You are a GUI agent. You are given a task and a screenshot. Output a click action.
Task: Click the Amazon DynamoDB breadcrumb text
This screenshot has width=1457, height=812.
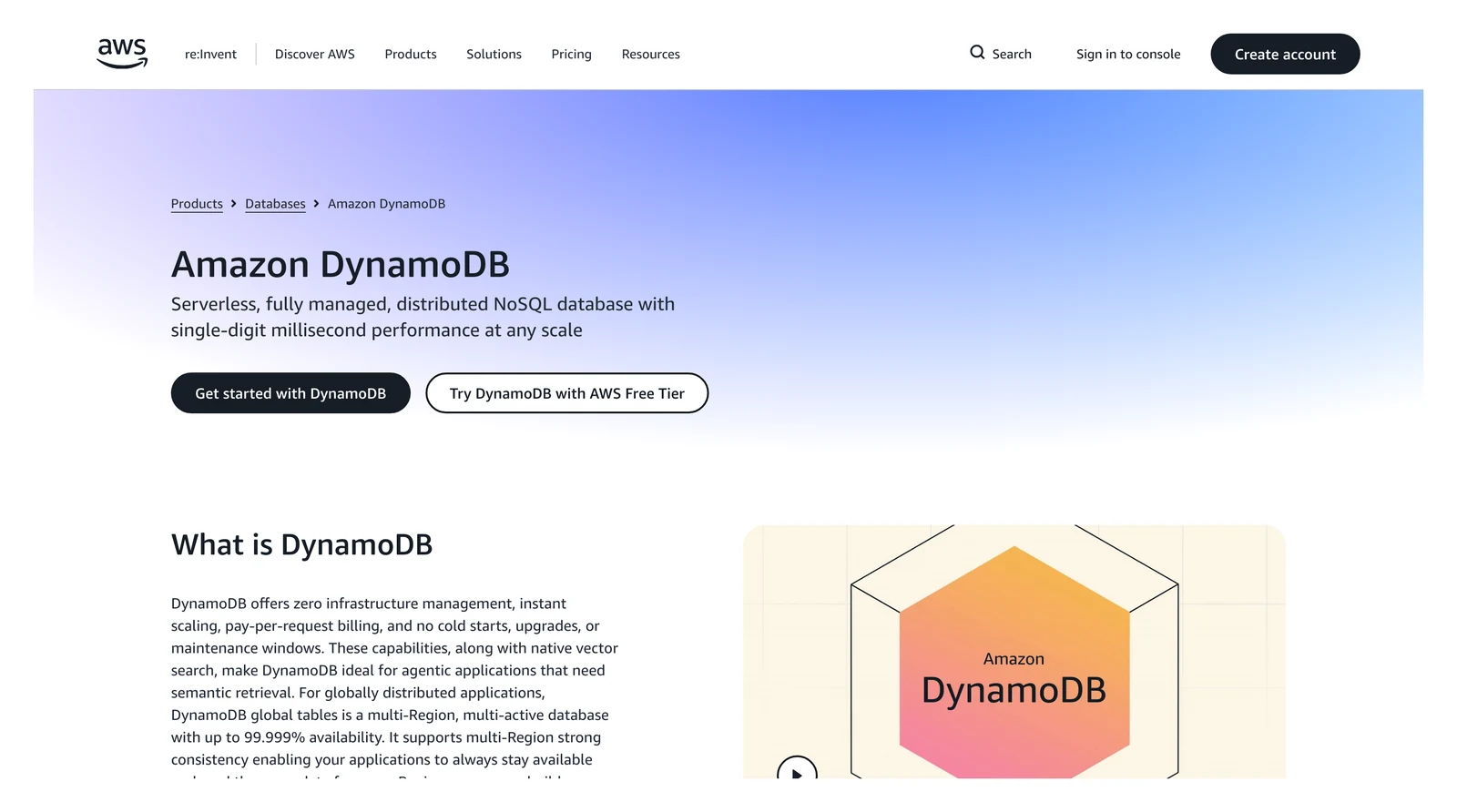tap(386, 204)
